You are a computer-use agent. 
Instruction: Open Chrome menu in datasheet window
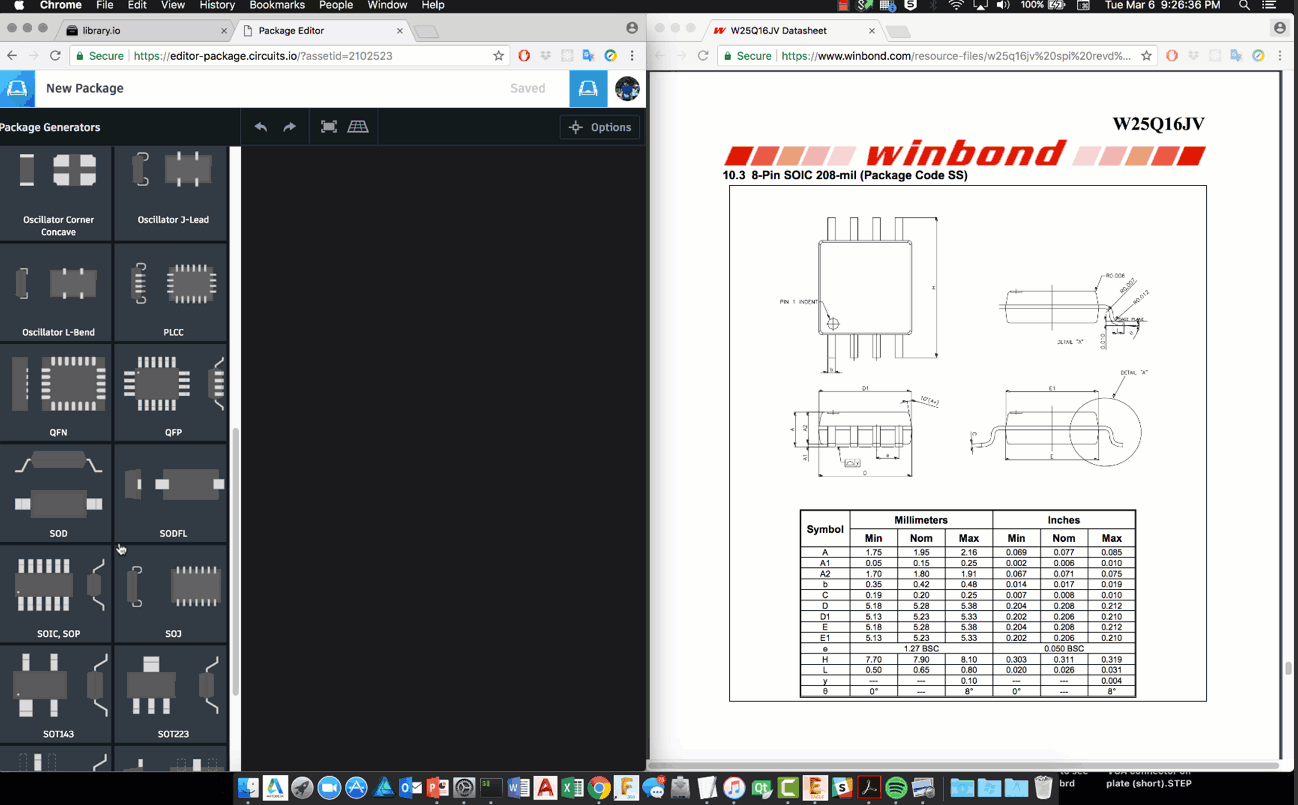point(1280,56)
